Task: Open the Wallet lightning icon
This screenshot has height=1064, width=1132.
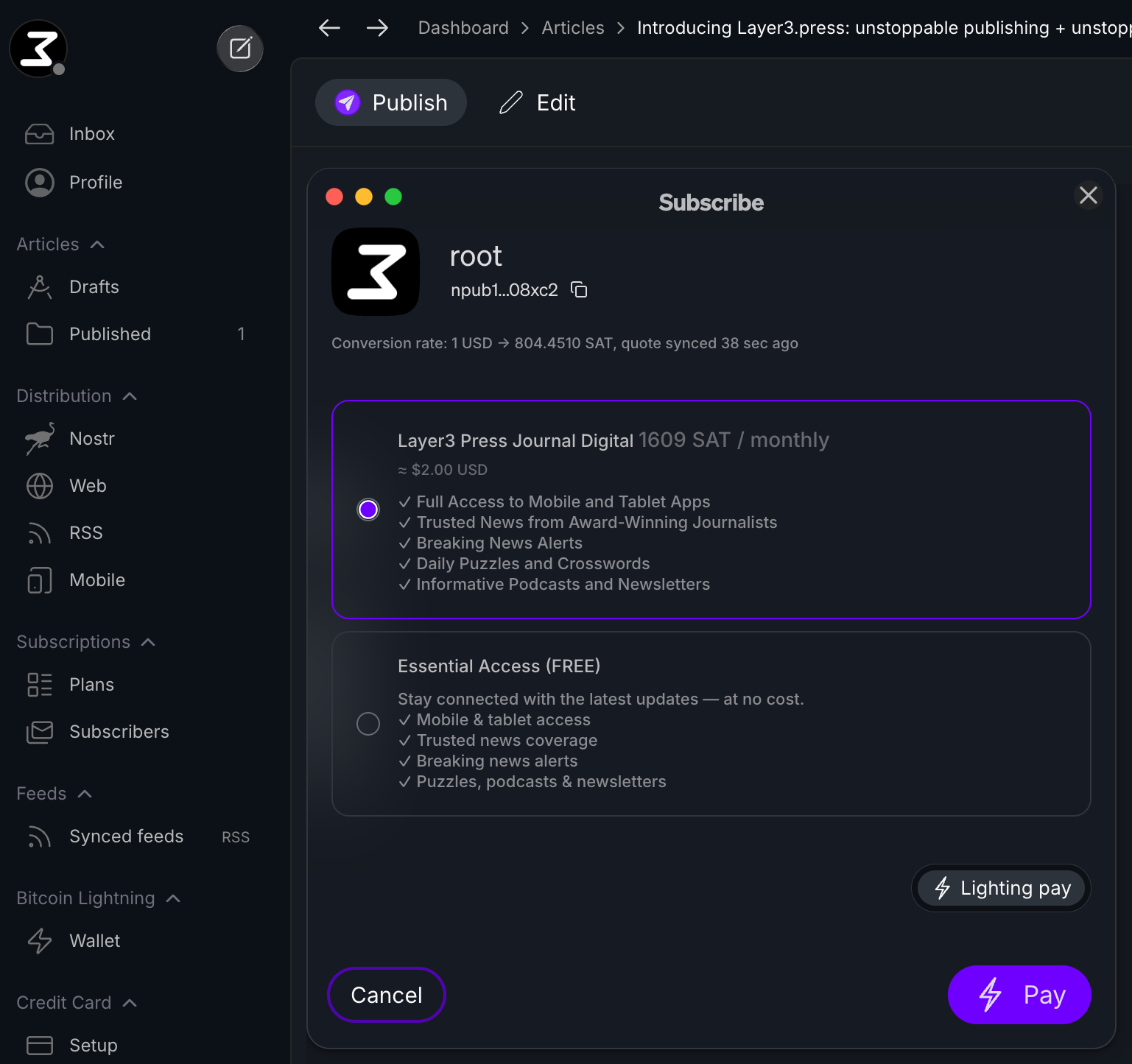Action: [40, 941]
